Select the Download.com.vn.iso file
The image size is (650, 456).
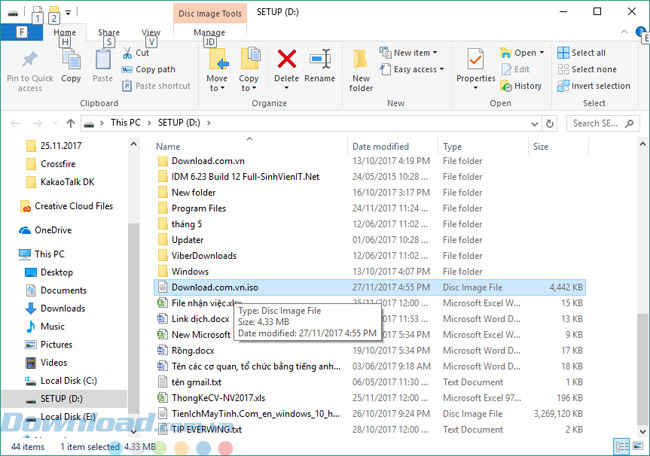point(369,287)
